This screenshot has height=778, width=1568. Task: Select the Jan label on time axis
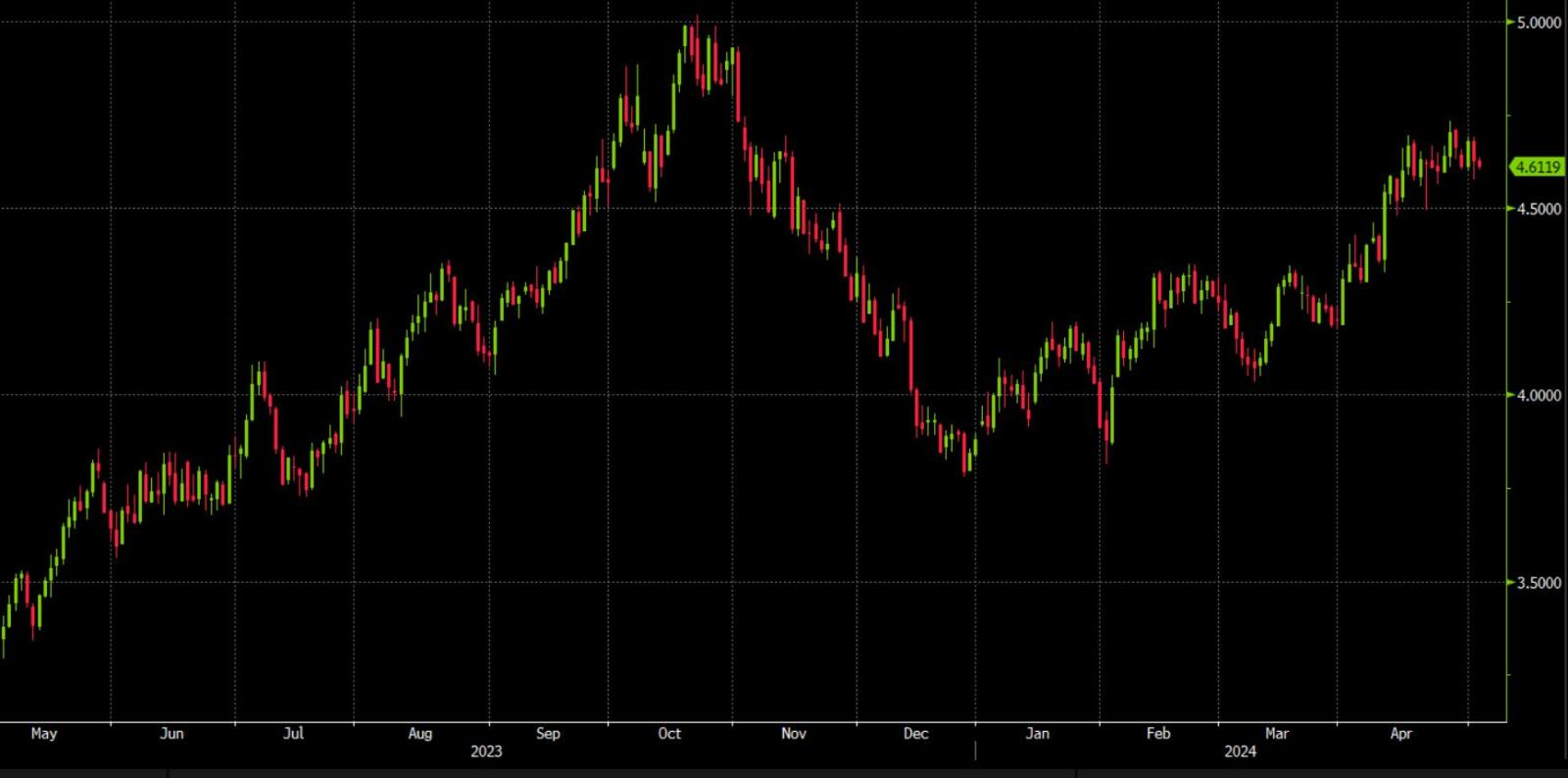tap(1037, 733)
